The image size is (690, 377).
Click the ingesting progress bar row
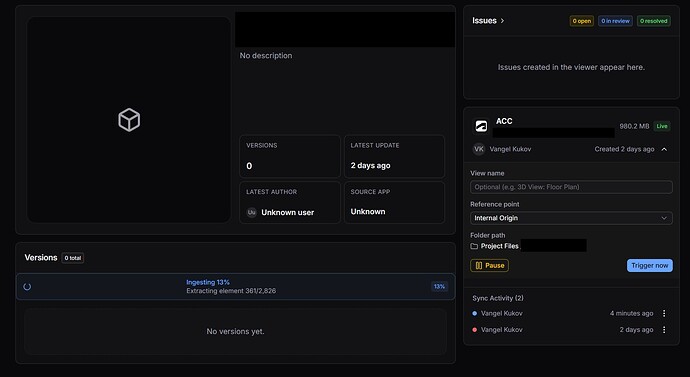235,287
